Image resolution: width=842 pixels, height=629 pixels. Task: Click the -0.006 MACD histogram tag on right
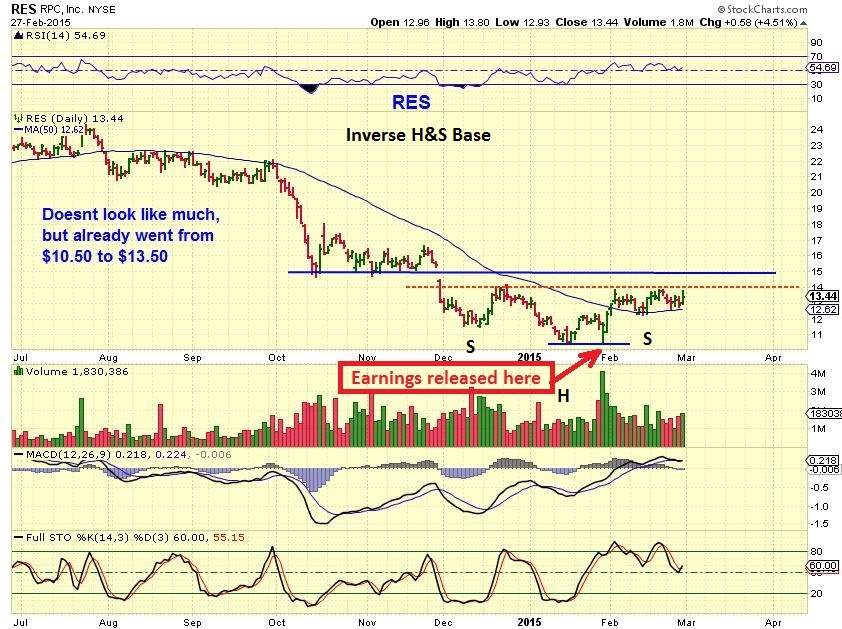[824, 469]
